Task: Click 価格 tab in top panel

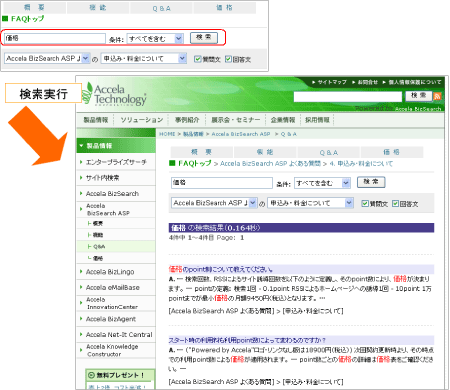Action: [225, 8]
